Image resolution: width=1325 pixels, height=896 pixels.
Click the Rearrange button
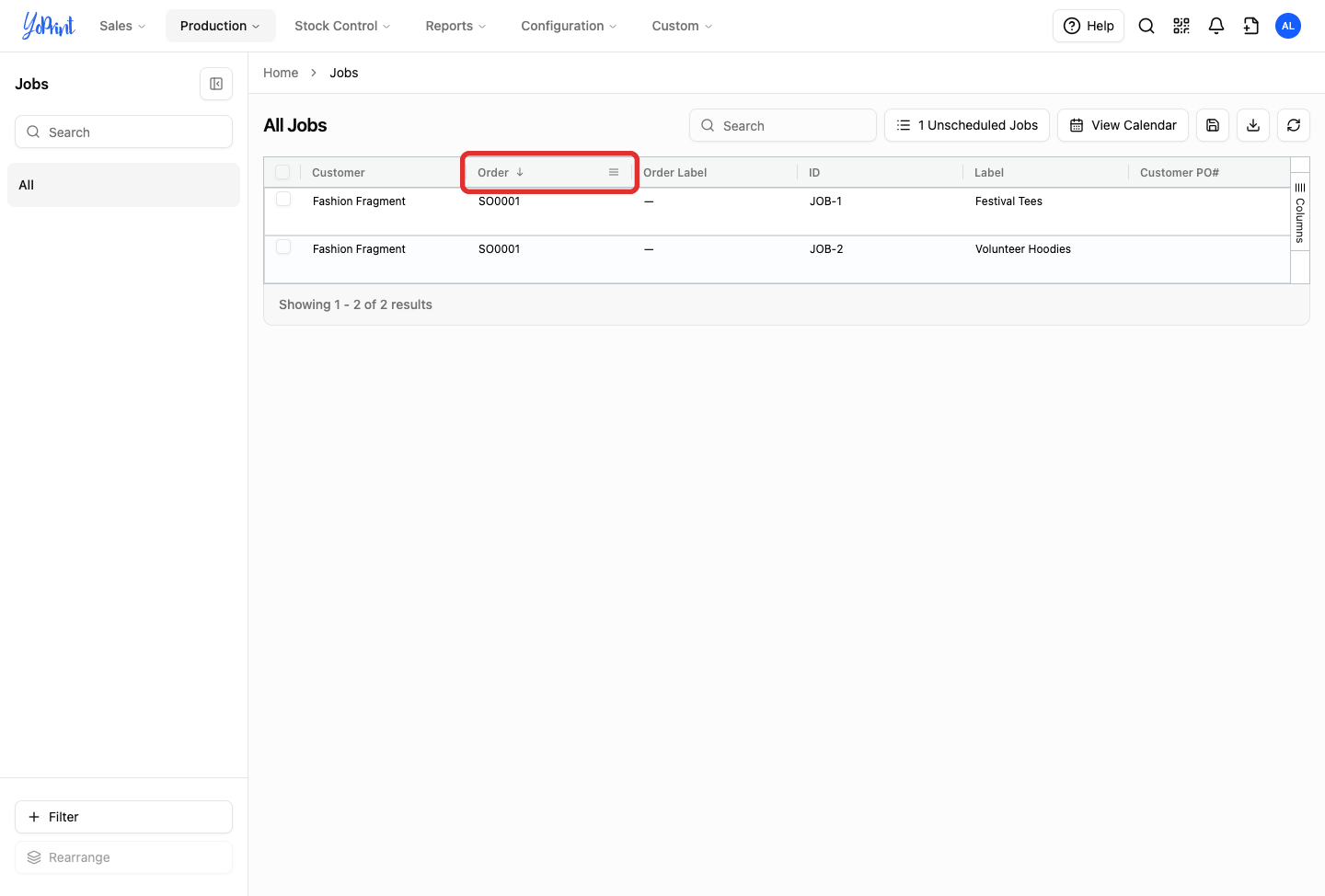[x=123, y=857]
